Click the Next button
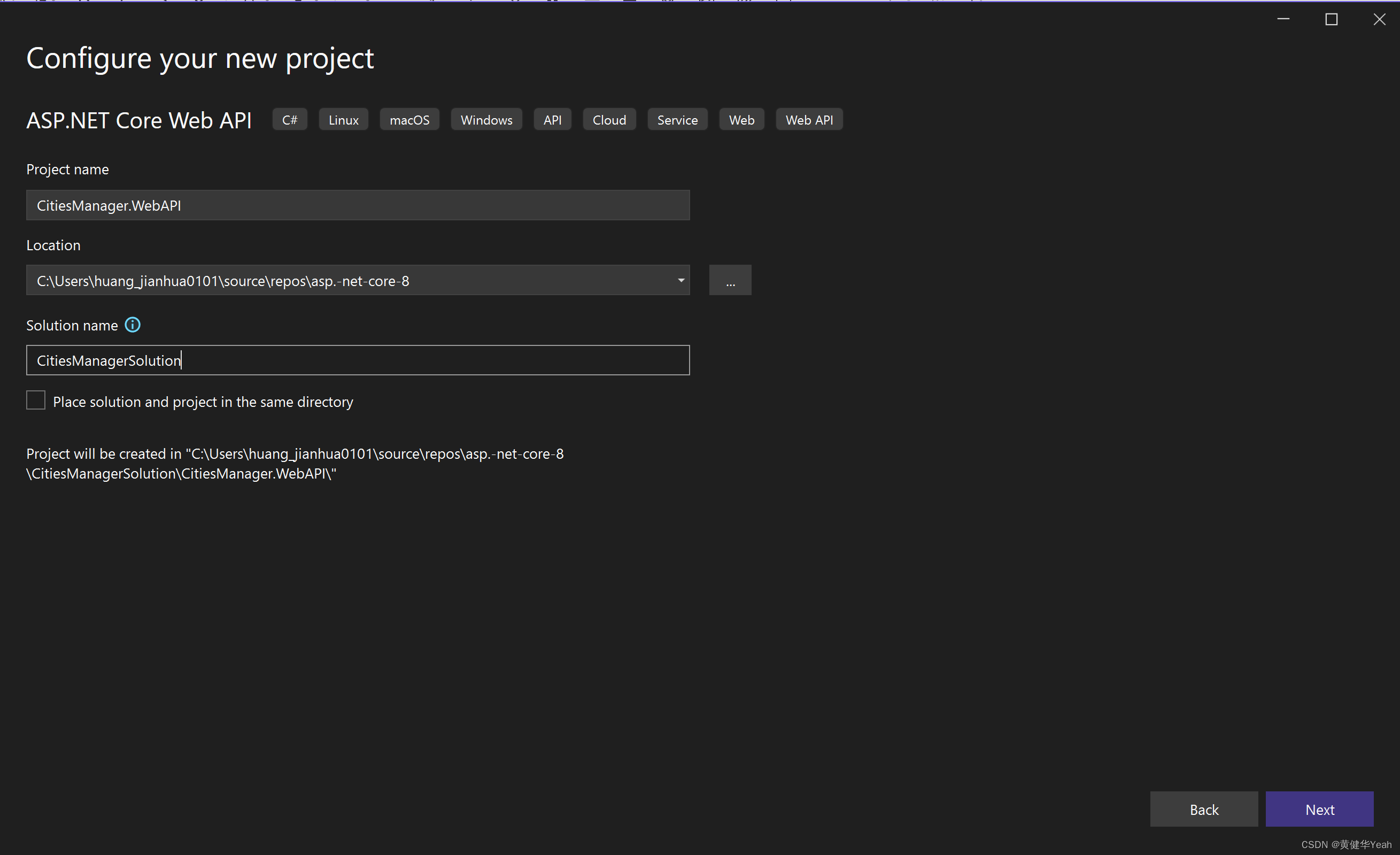Image resolution: width=1400 pixels, height=855 pixels. tap(1320, 809)
